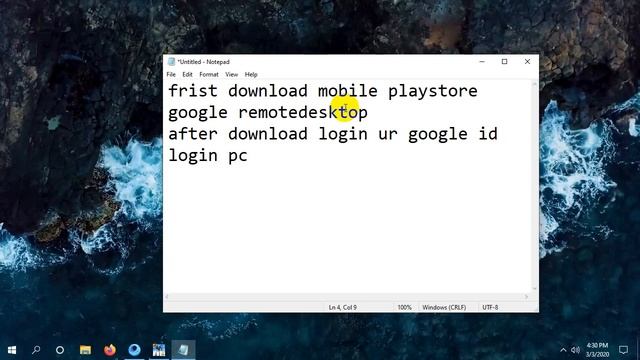Click the 'Ln 4, Col 9' status entry
The width and height of the screenshot is (640, 360).
(x=343, y=307)
